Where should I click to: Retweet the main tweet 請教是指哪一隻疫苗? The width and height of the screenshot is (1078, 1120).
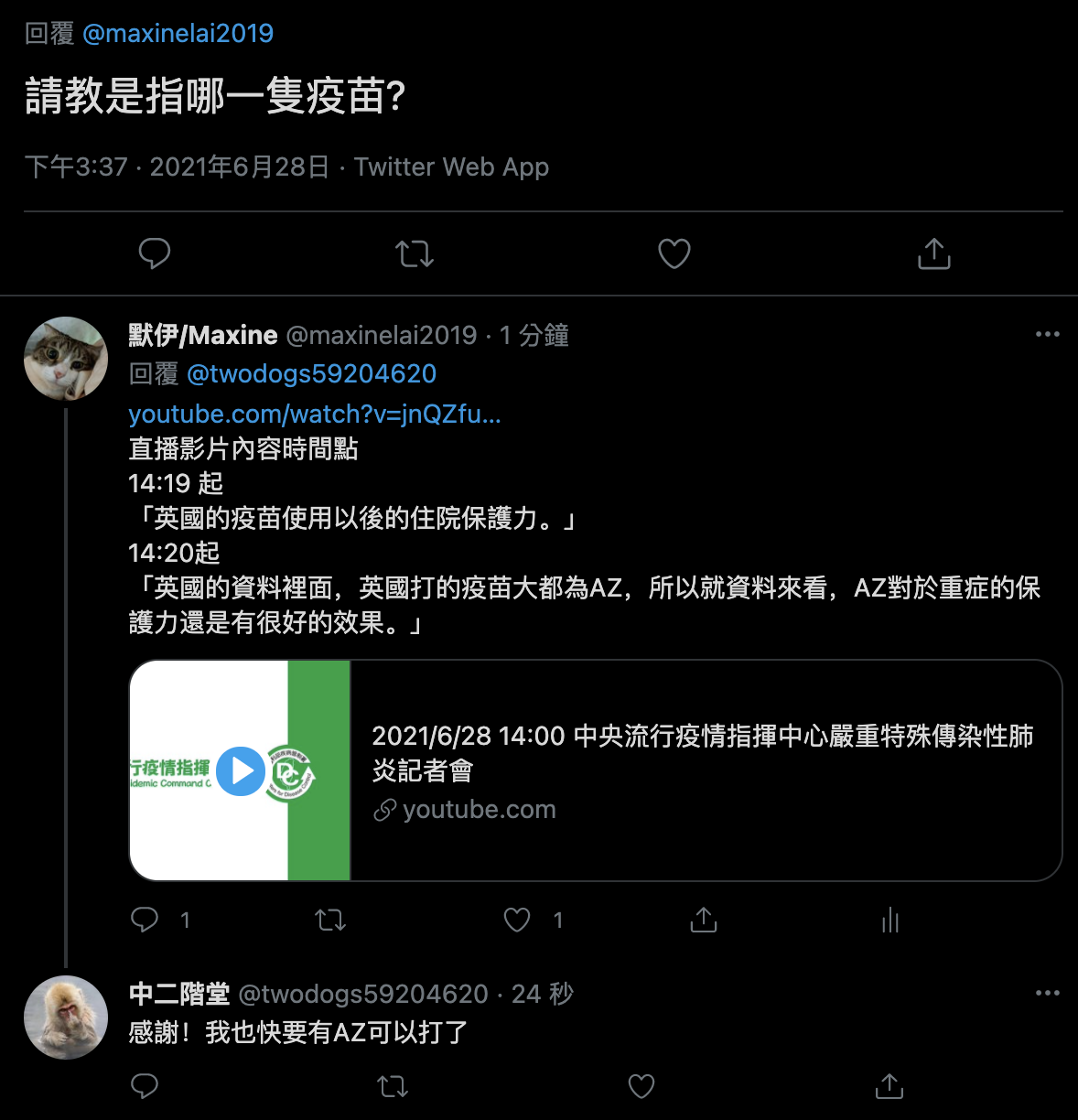[x=414, y=253]
